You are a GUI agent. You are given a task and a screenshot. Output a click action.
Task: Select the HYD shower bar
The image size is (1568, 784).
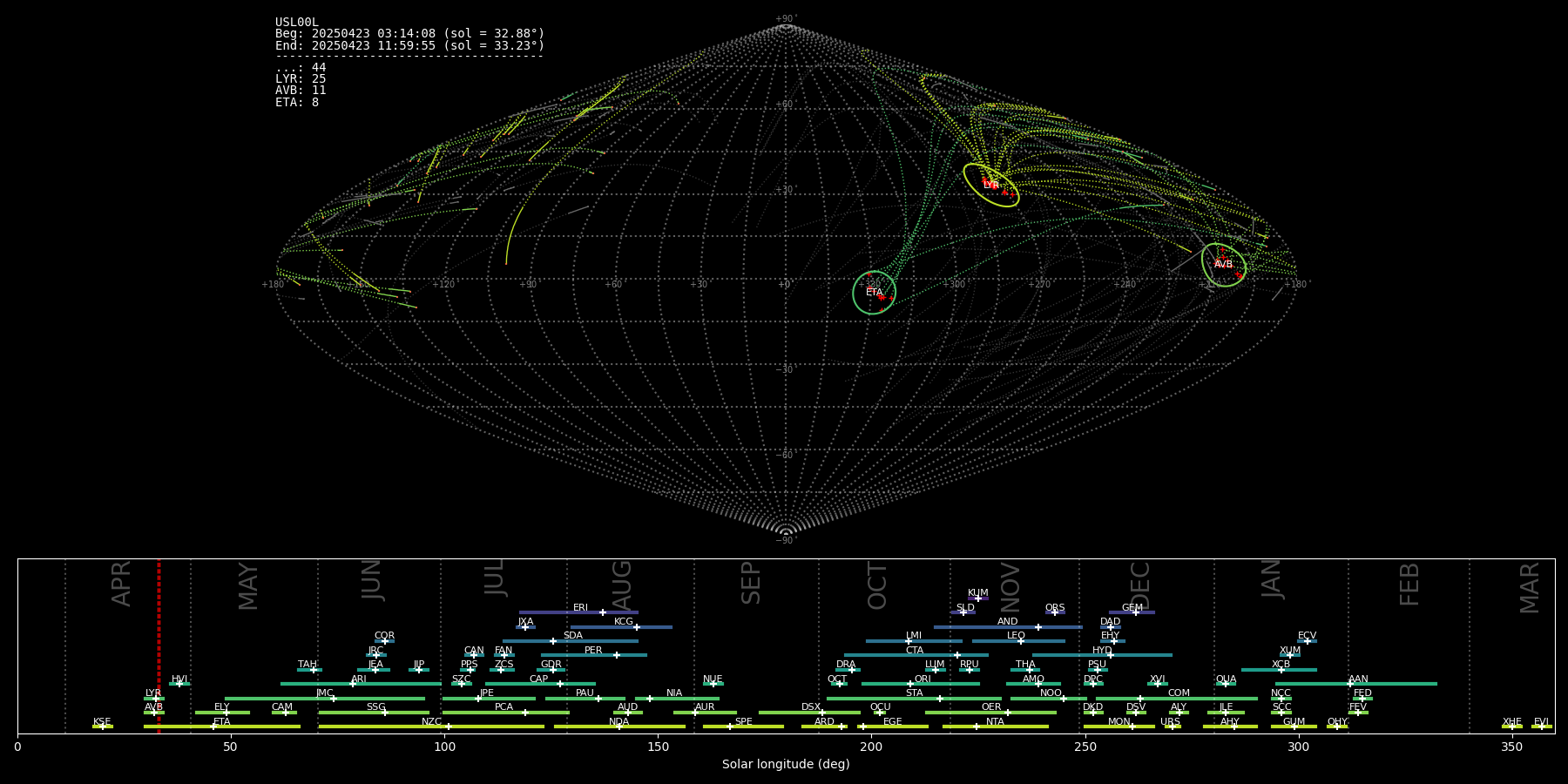[x=1102, y=655]
